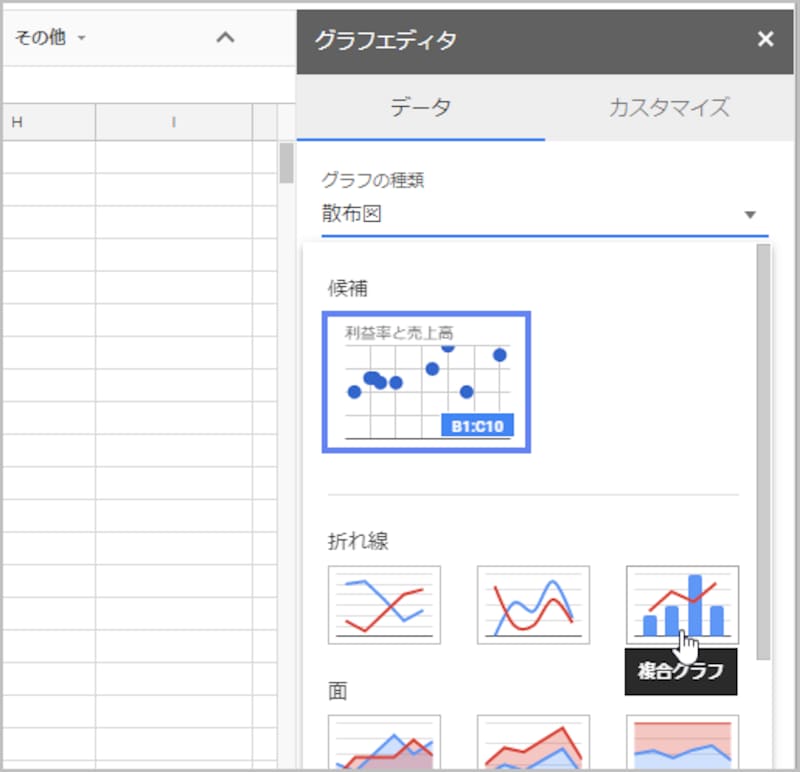The image size is (800, 772).
Task: Select the suggested scatter chart under 候補
Action: point(427,382)
